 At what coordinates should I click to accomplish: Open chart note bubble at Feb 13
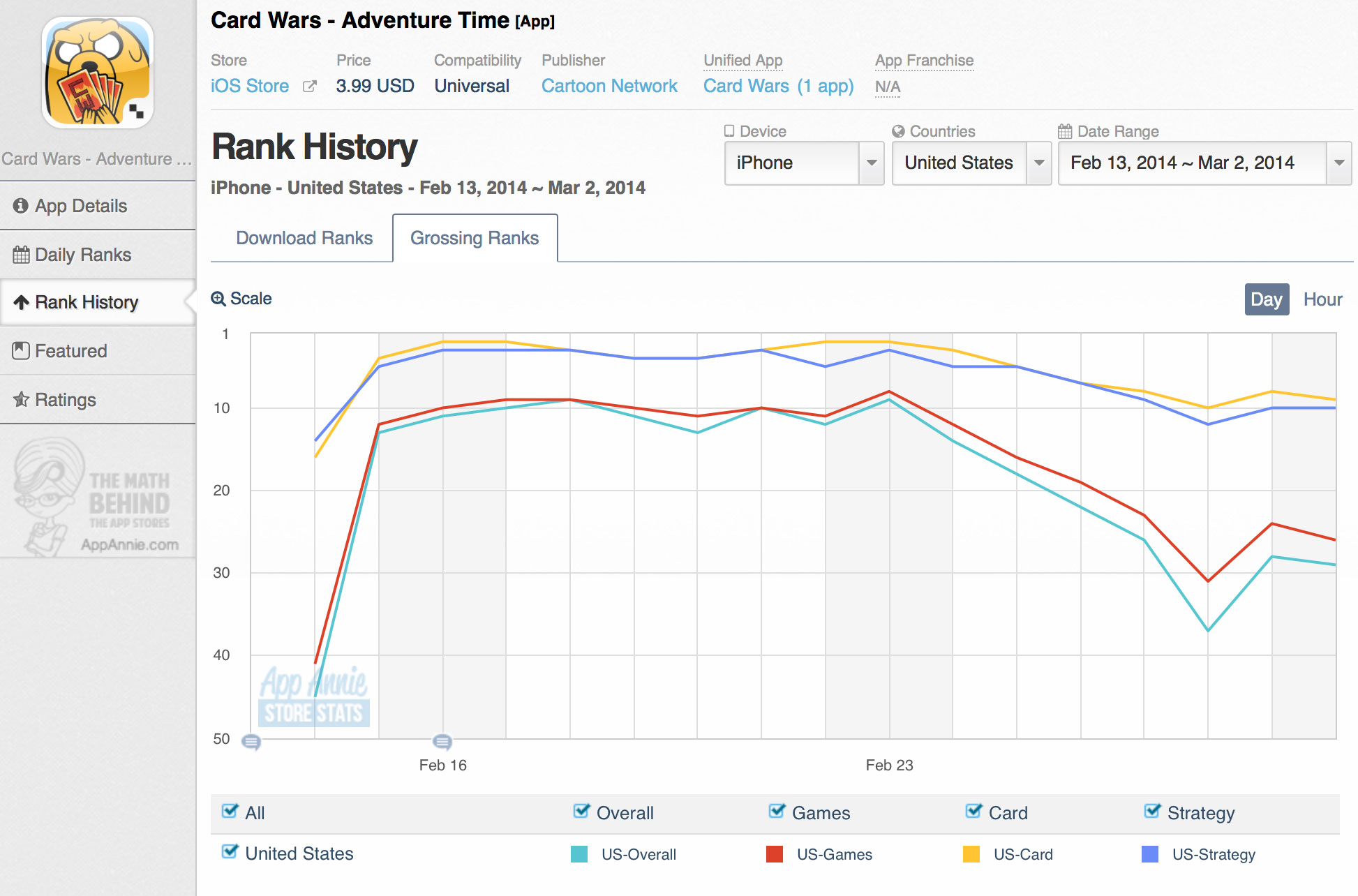pyautogui.click(x=251, y=742)
